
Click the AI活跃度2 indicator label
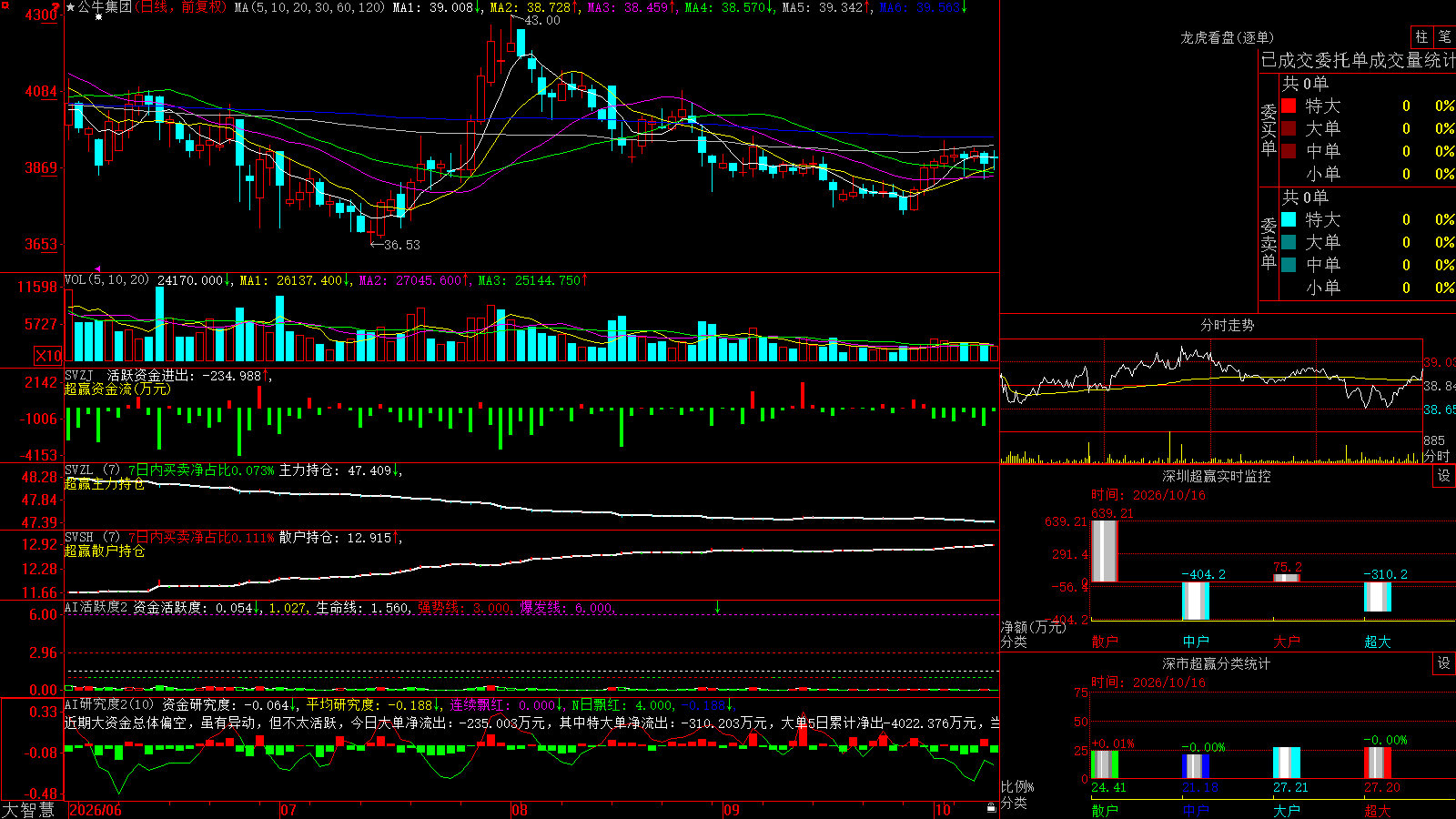[96, 607]
